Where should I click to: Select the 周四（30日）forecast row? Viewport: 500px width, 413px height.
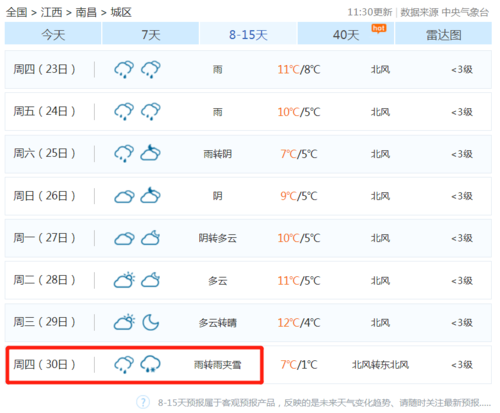coord(248,365)
